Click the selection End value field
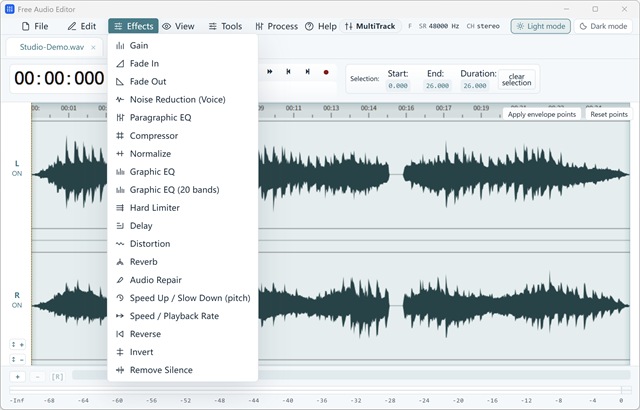This screenshot has width=640, height=410. 437,86
